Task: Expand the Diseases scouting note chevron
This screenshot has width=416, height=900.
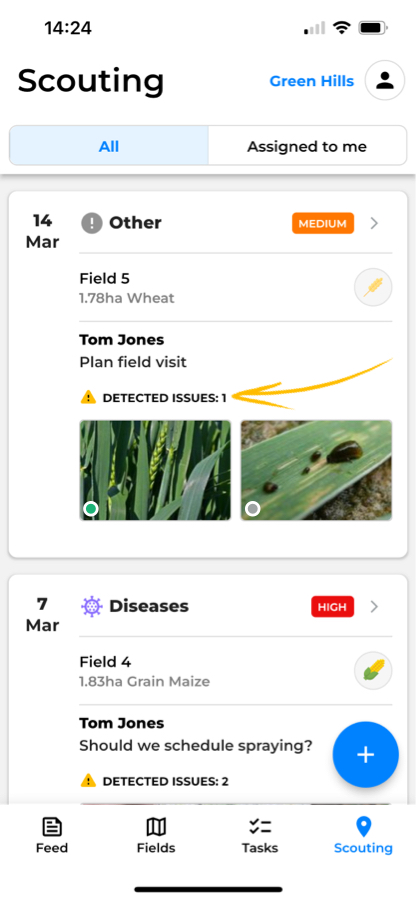Action: (374, 606)
